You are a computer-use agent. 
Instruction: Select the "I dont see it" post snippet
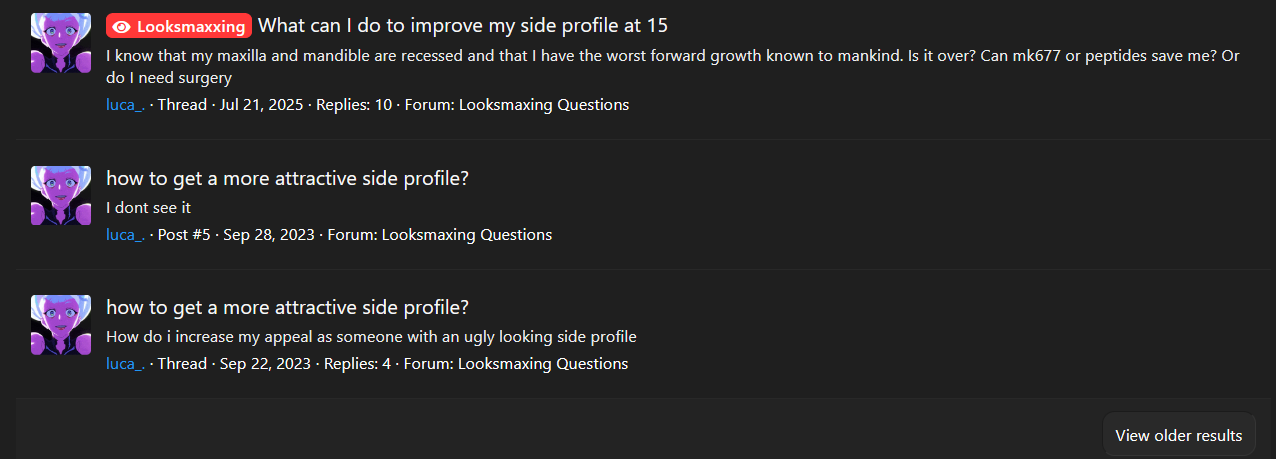coord(148,207)
